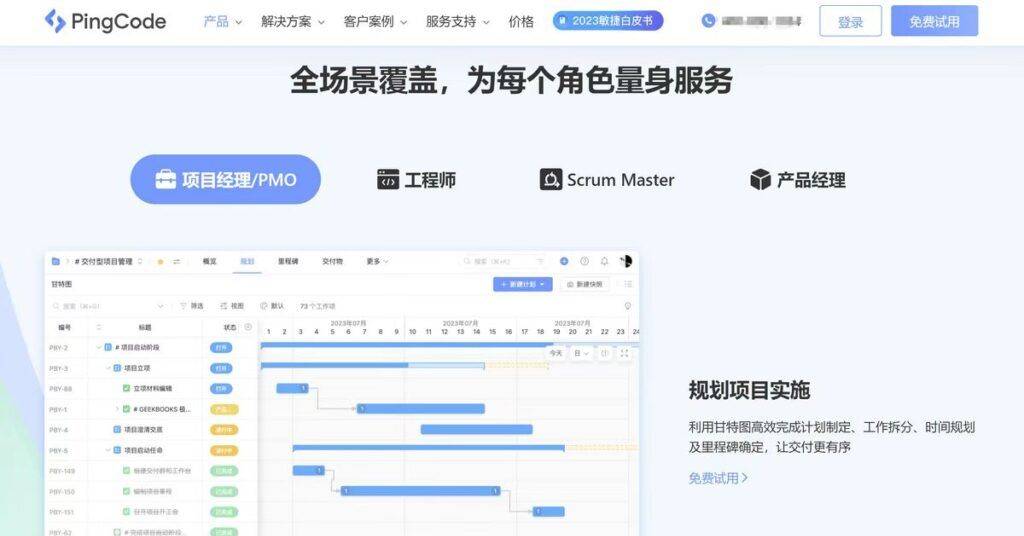Open the Gantt search box dropdown chevron
The width and height of the screenshot is (1024, 536).
point(160,306)
